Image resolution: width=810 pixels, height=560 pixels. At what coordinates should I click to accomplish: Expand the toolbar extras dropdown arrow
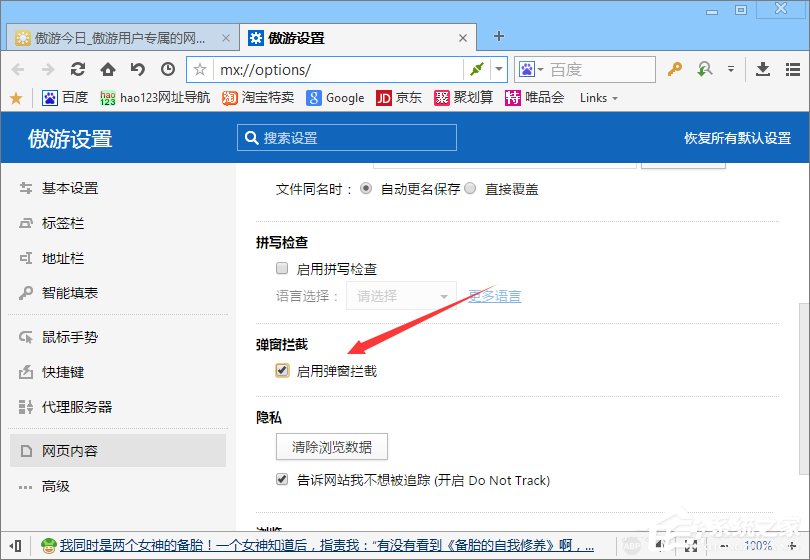730,69
